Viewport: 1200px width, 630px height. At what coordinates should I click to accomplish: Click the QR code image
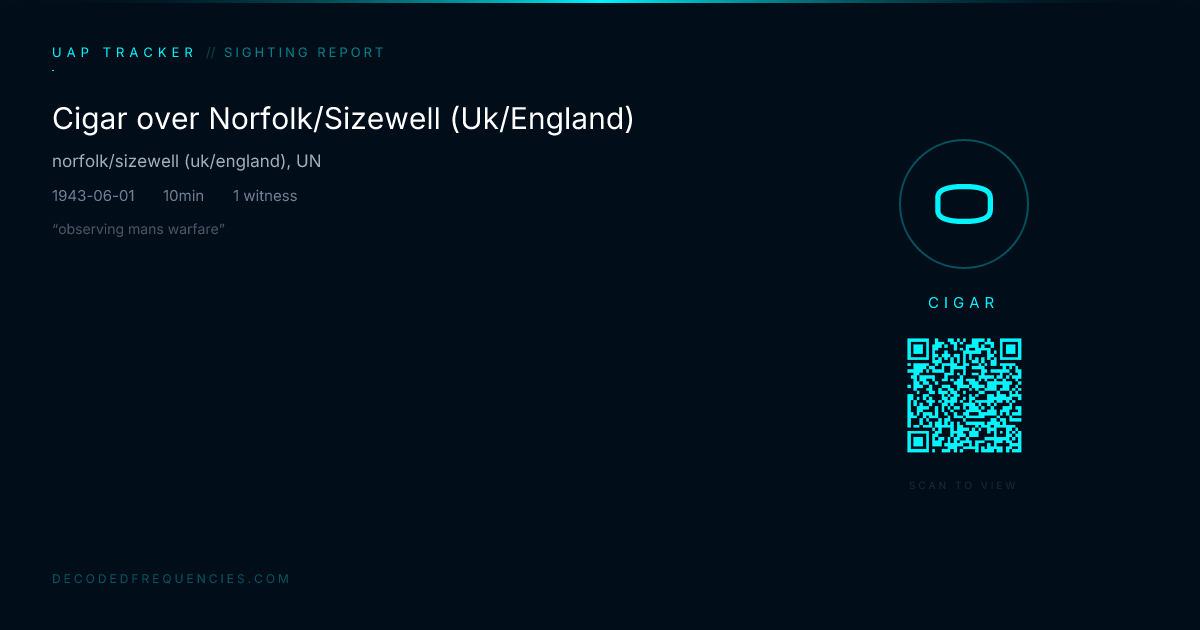point(964,396)
